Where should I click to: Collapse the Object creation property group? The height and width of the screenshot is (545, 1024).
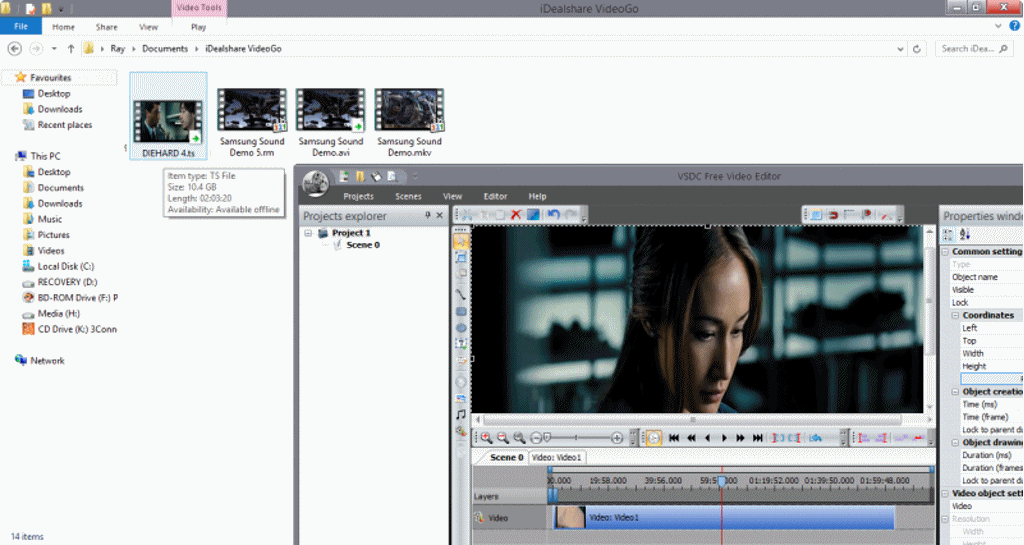tap(955, 392)
